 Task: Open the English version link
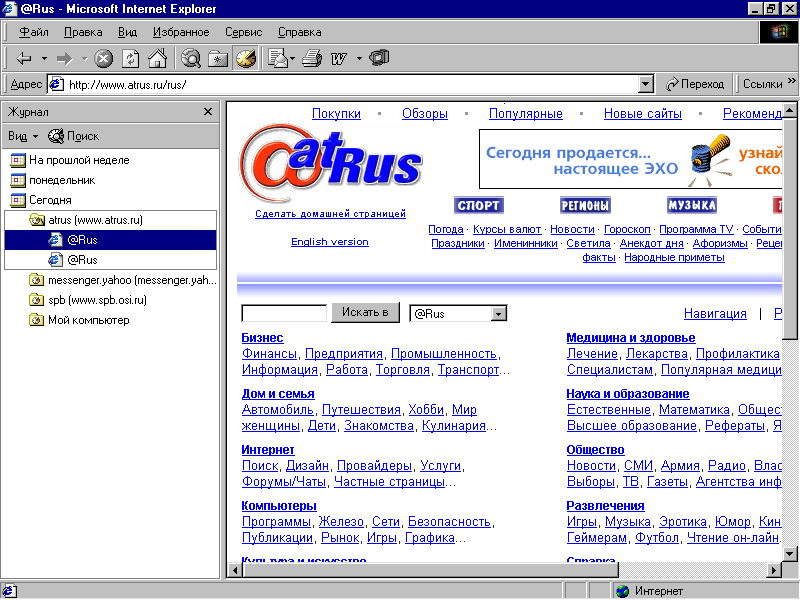pos(330,242)
